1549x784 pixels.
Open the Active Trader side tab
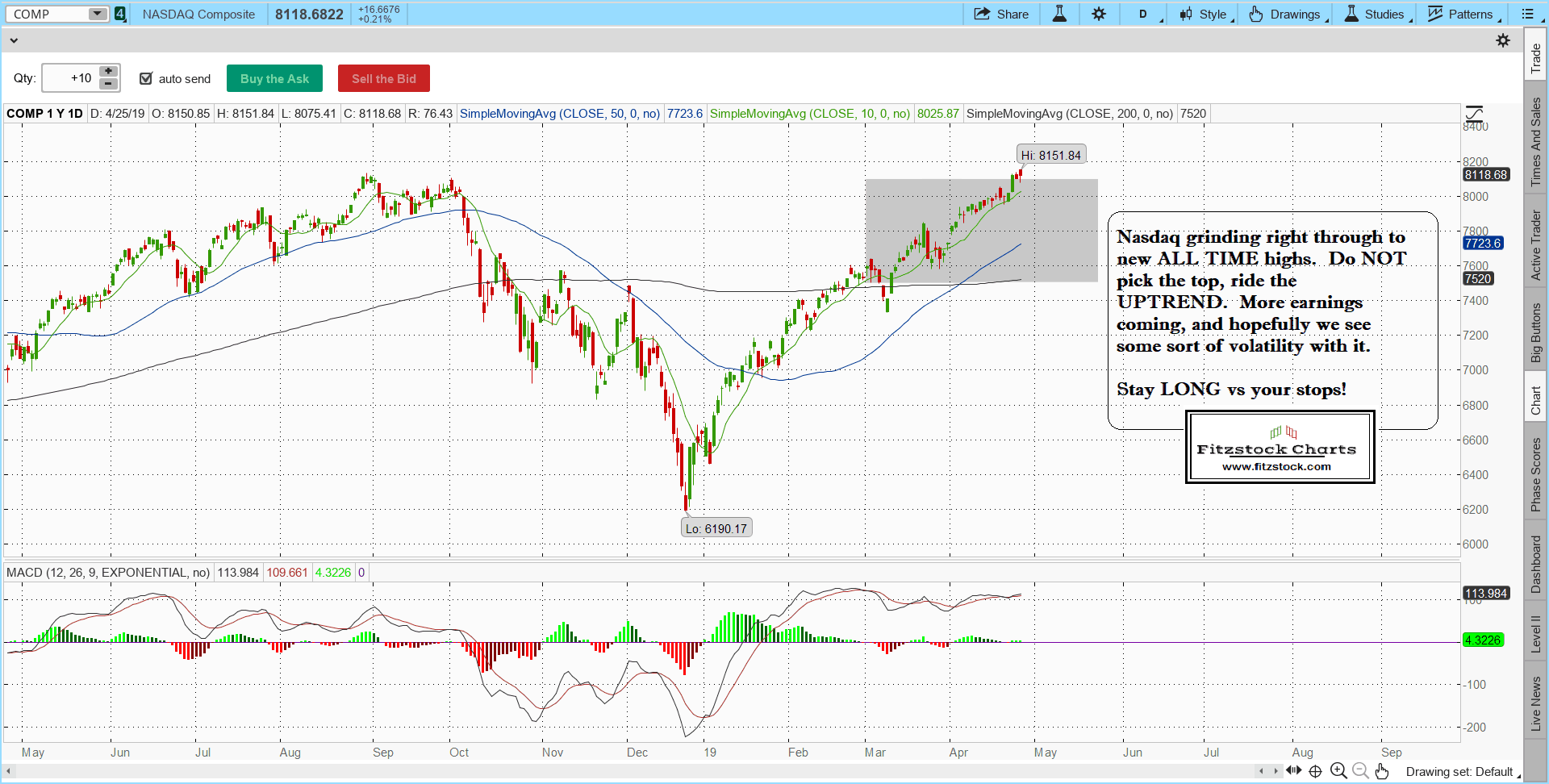pyautogui.click(x=1536, y=245)
